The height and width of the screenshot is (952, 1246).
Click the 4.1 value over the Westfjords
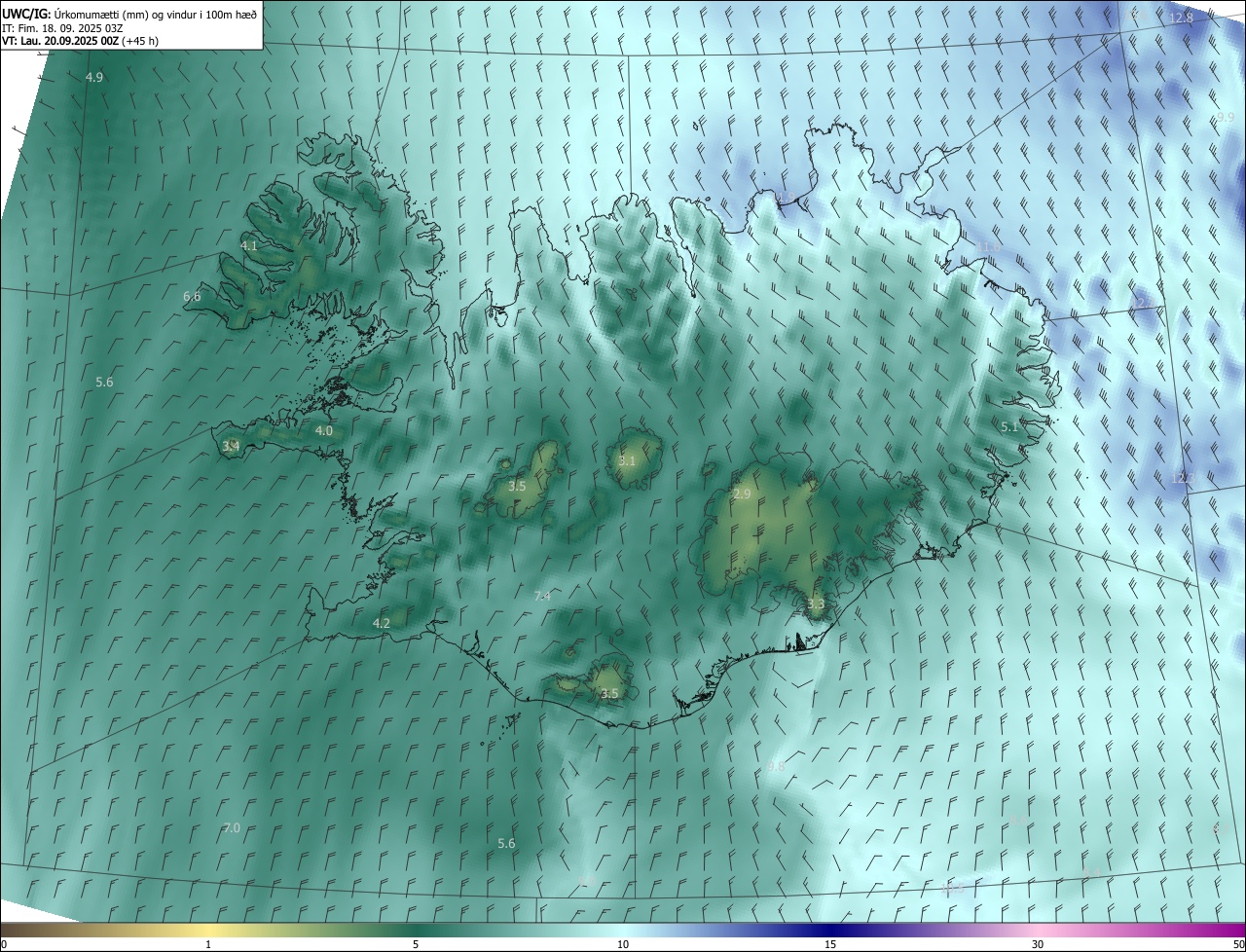pyautogui.click(x=249, y=245)
